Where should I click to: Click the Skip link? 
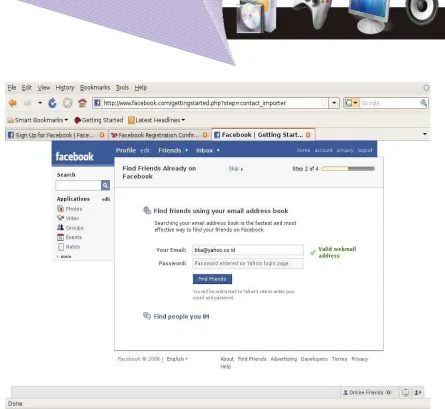pyautogui.click(x=236, y=169)
